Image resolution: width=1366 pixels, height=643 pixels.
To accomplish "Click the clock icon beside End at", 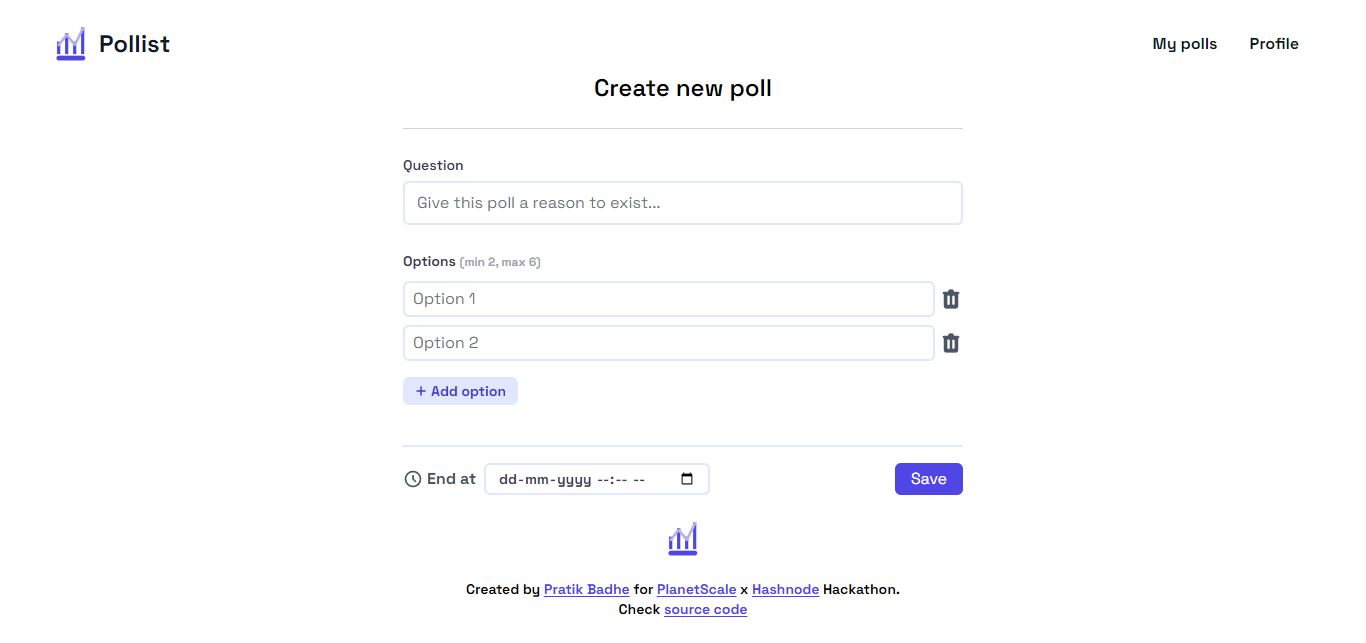I will point(412,479).
